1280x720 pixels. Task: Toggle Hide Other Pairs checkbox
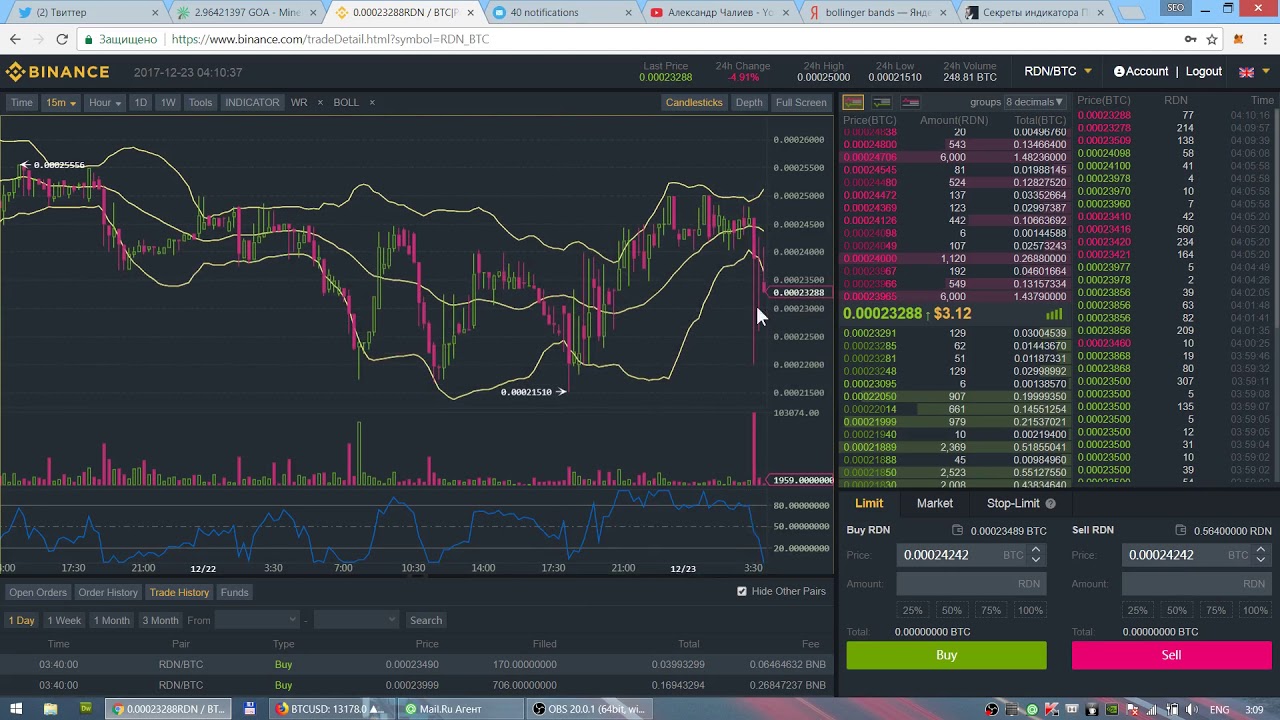[x=742, y=591]
